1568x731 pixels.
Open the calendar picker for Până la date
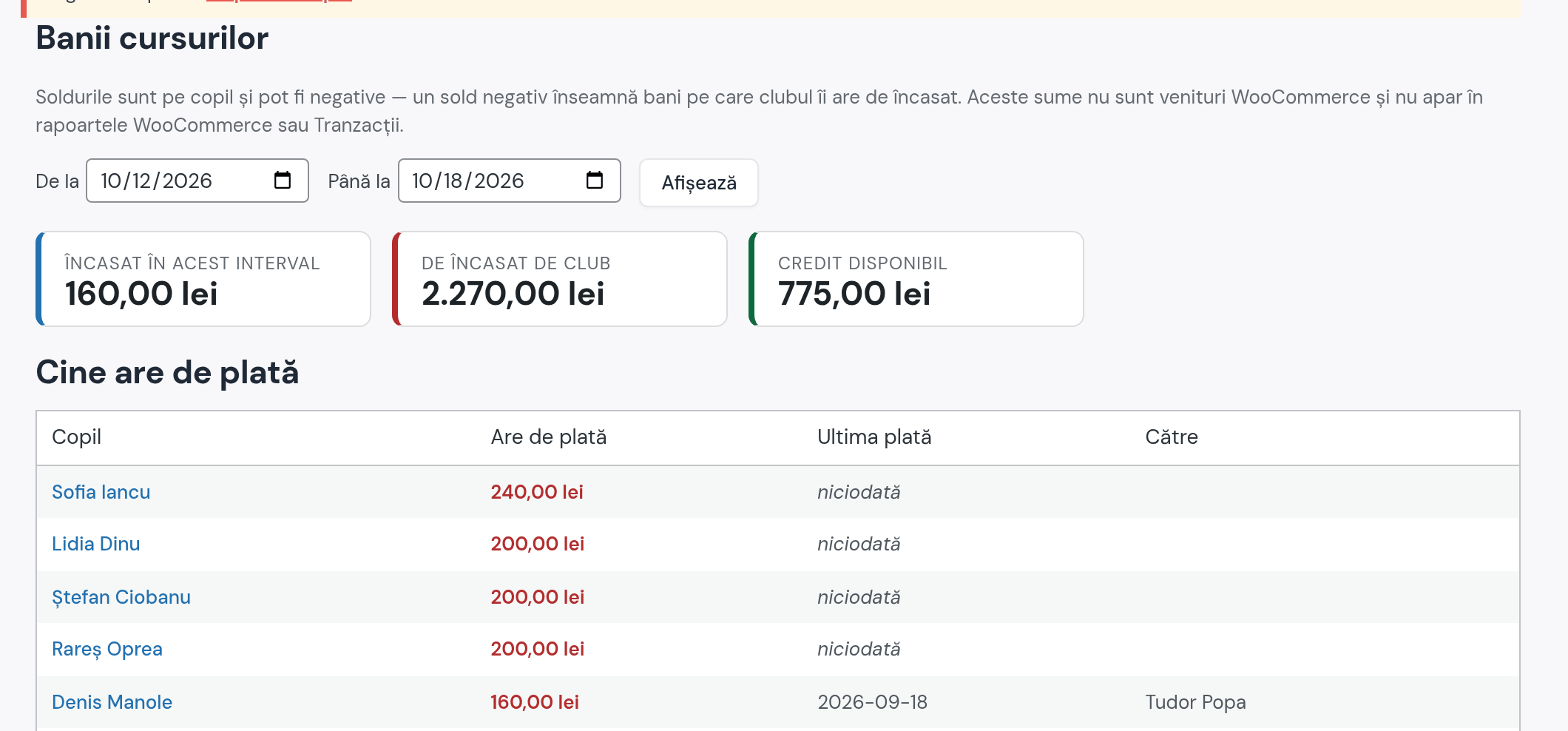(x=595, y=181)
